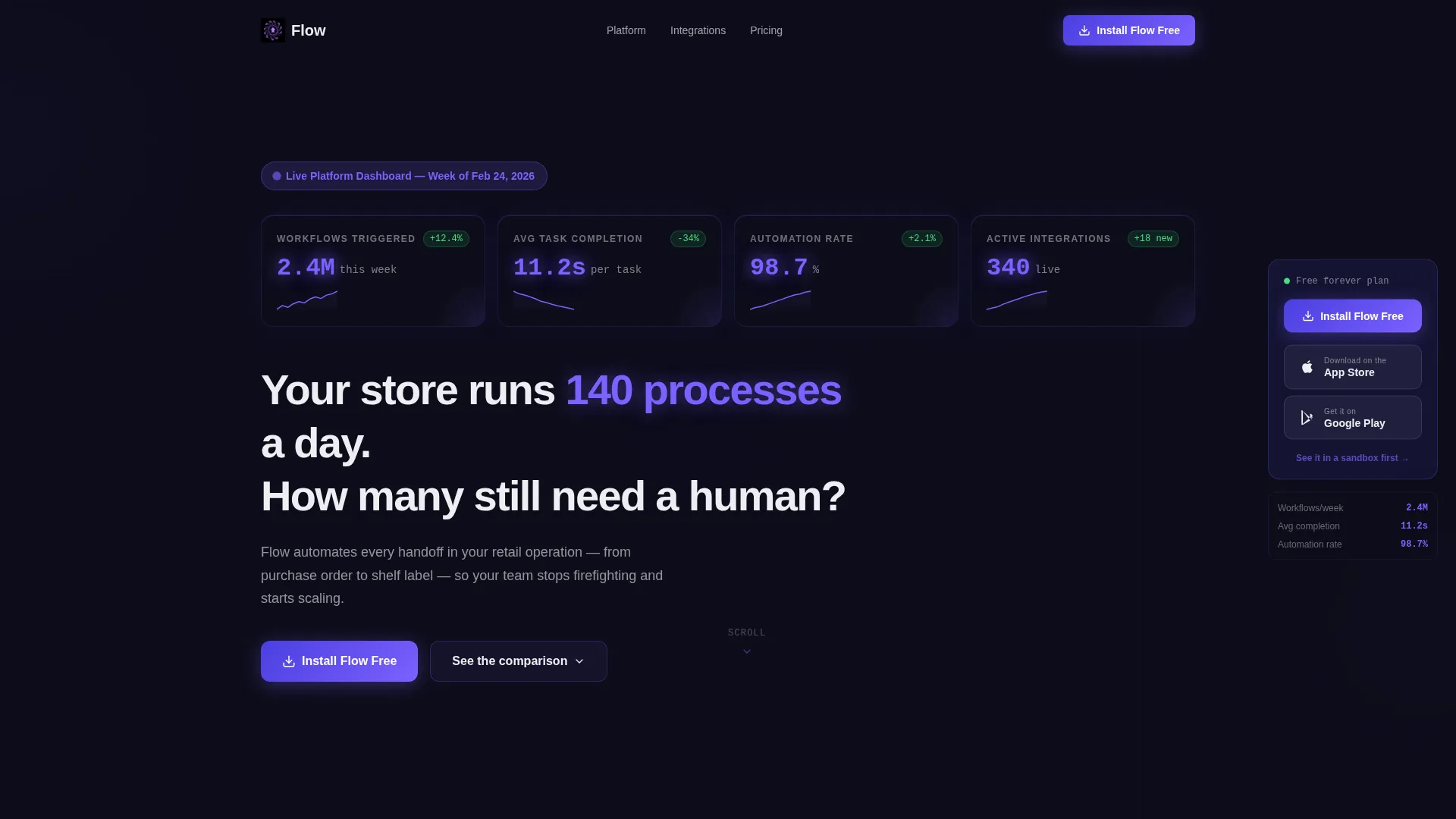Click the +2.1% change badge
The width and height of the screenshot is (1456, 819).
pos(922,239)
